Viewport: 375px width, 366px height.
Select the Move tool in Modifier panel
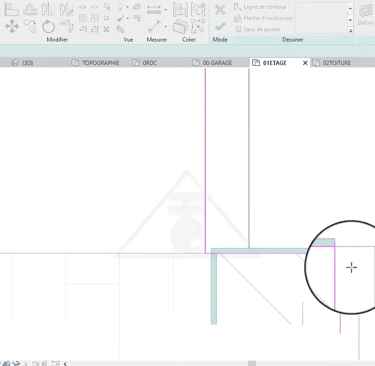(12, 26)
